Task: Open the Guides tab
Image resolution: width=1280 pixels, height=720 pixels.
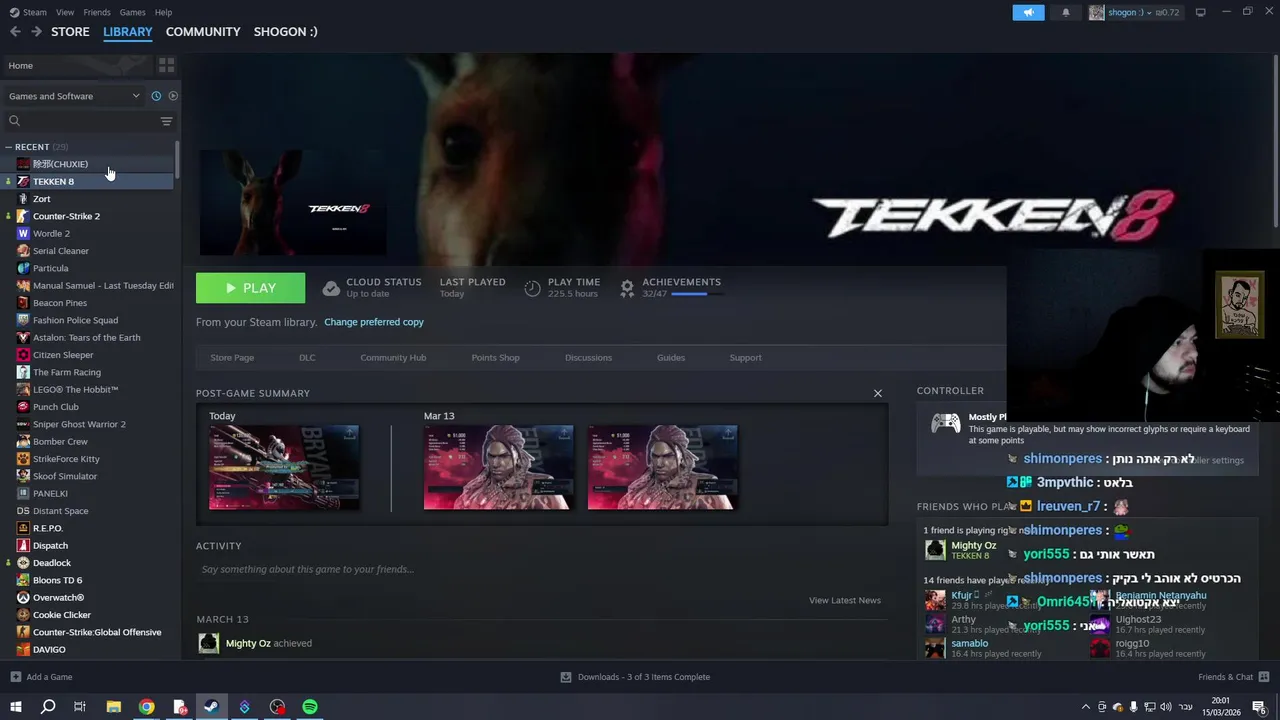Action: coord(671,358)
